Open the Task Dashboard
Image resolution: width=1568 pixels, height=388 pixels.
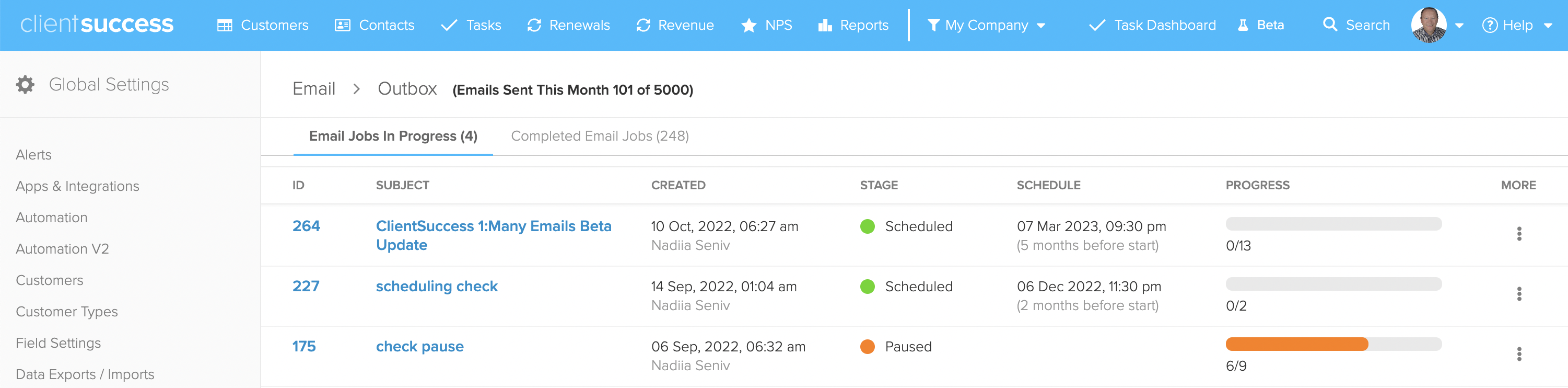click(x=1164, y=25)
